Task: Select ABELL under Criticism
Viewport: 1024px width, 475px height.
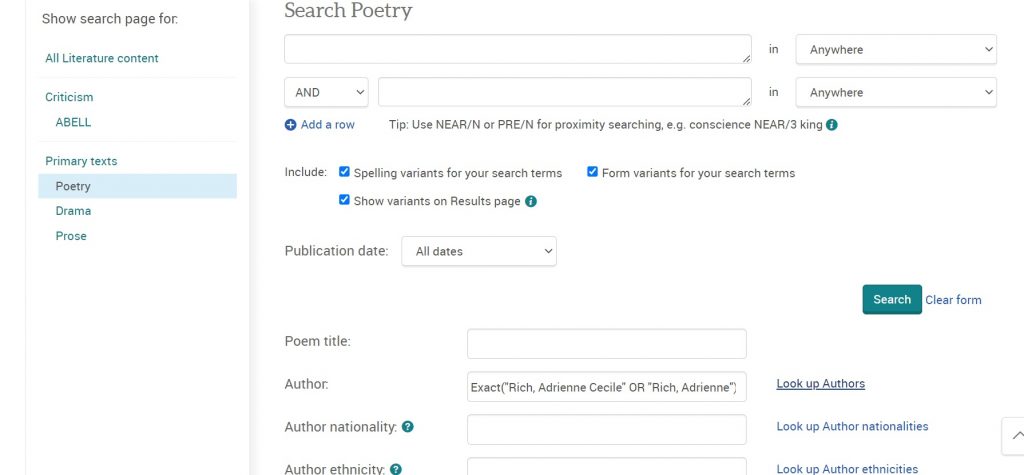Action: click(73, 122)
